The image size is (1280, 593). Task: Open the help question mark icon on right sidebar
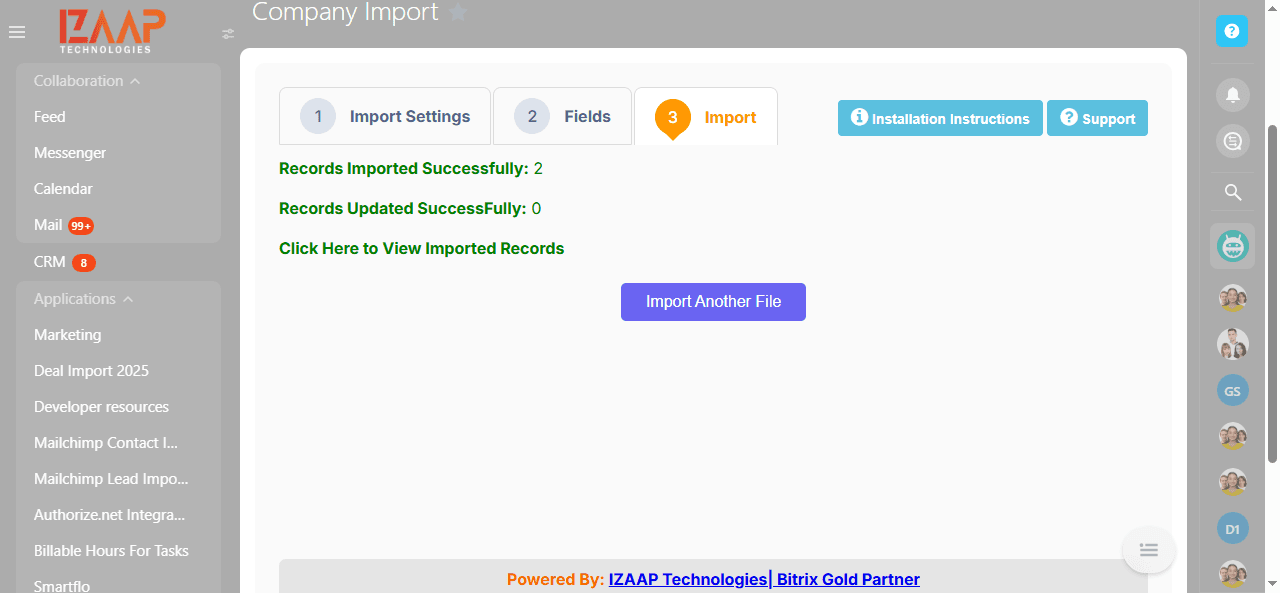click(x=1232, y=31)
